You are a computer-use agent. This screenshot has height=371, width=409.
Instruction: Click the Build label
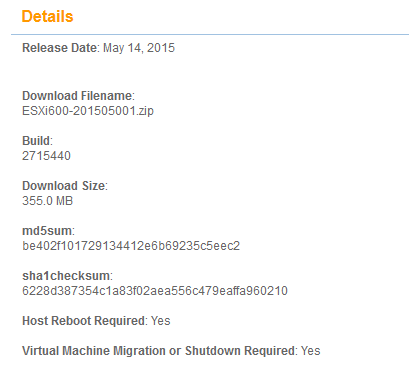point(36,141)
